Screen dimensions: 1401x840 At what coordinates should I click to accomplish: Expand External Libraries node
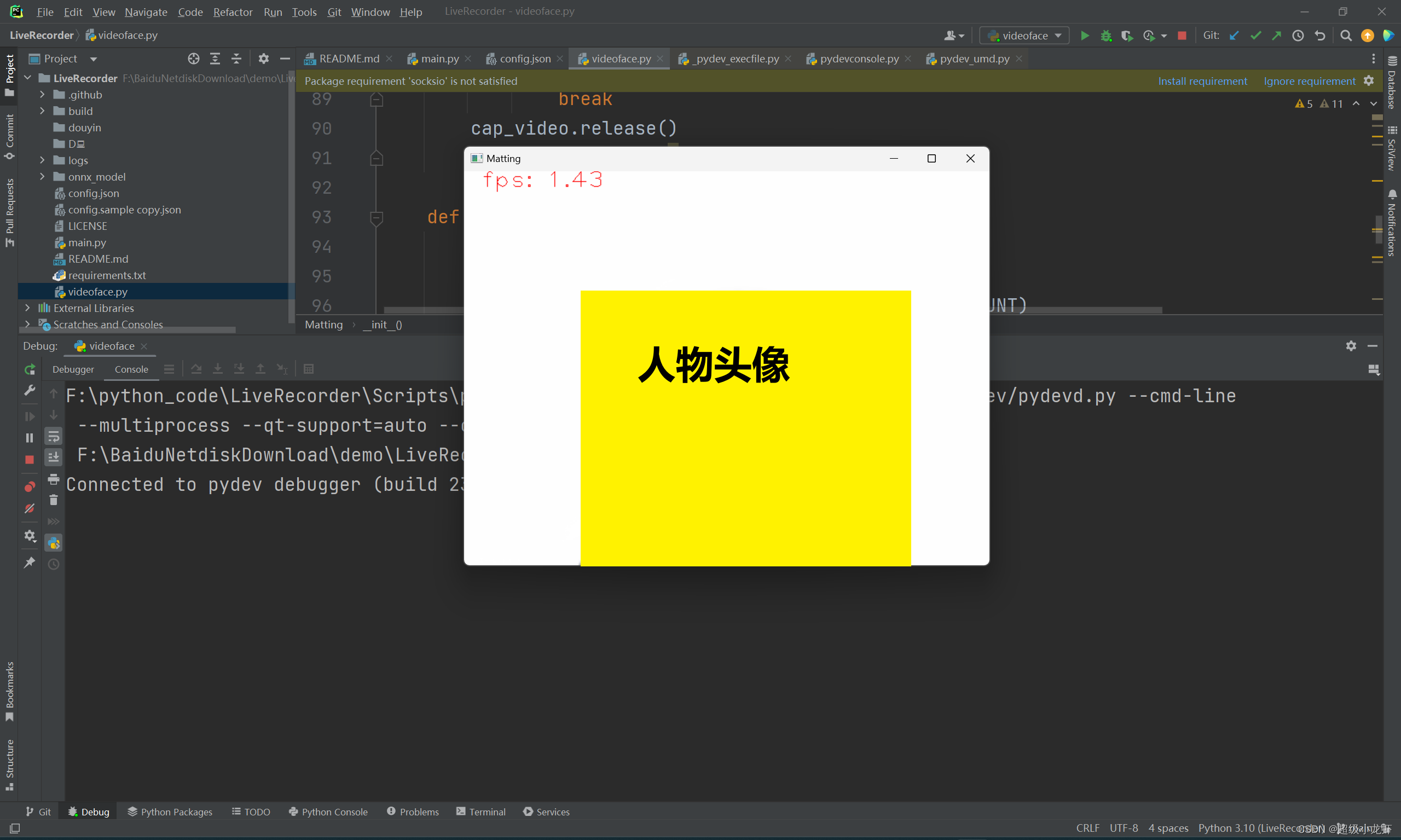[x=27, y=308]
